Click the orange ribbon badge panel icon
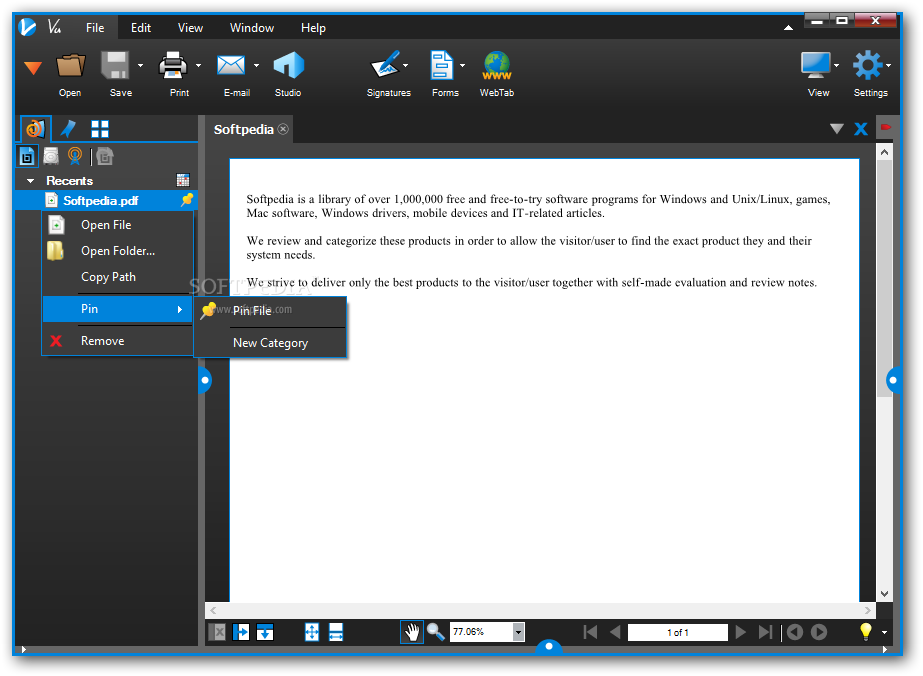 (75, 157)
